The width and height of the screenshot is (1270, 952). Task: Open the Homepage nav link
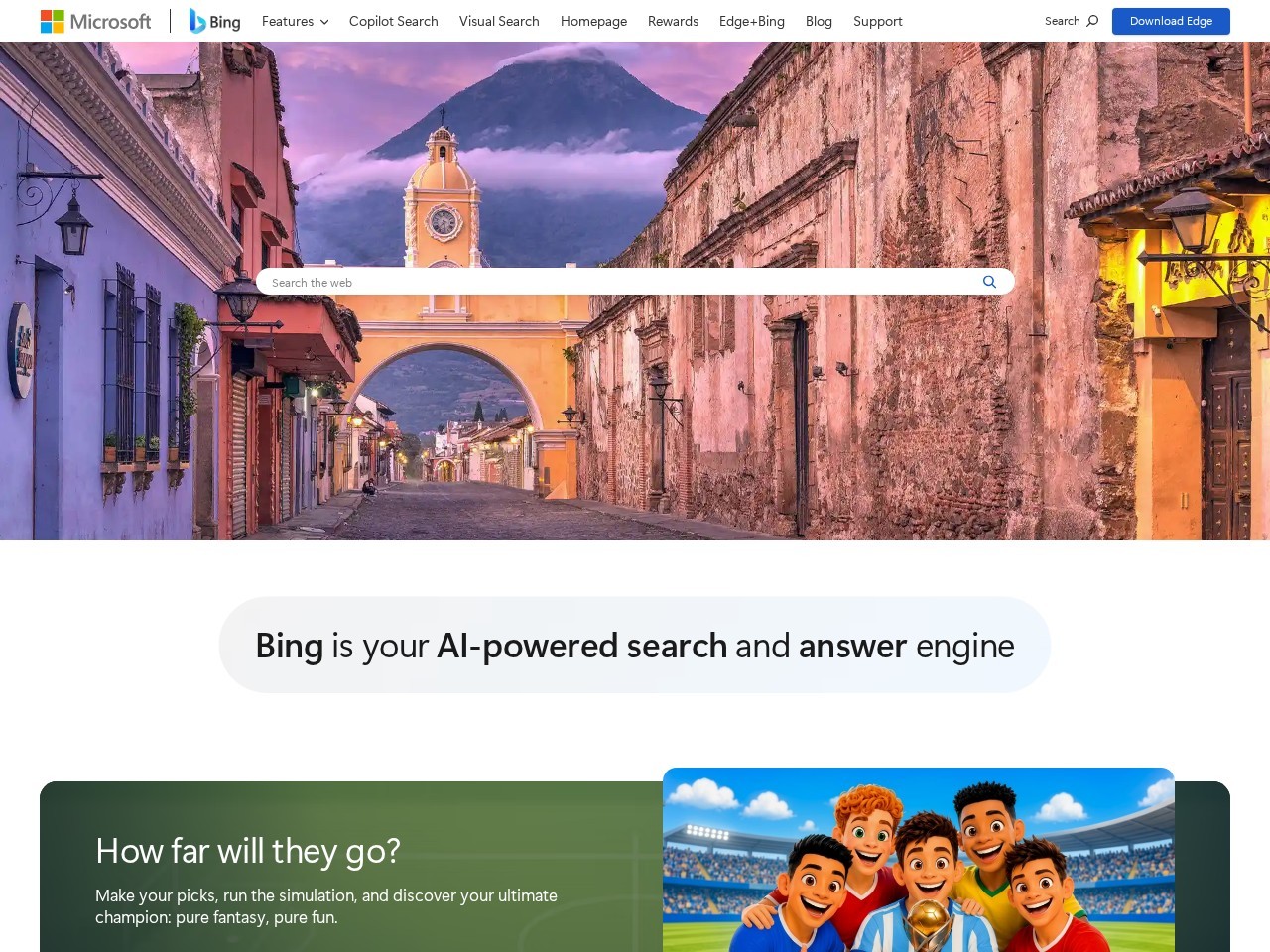click(x=593, y=21)
